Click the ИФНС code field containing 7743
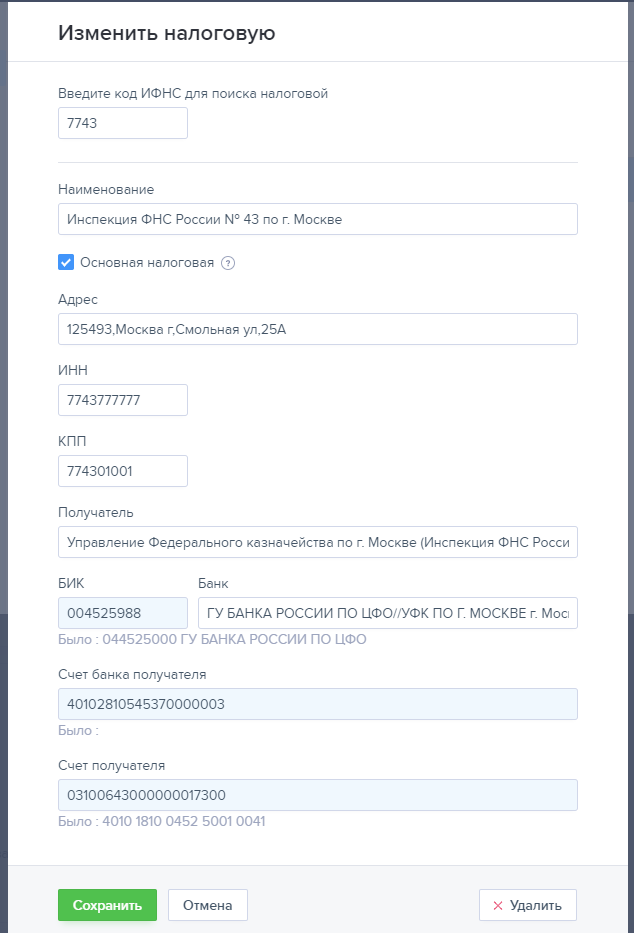The image size is (634, 933). [x=123, y=123]
